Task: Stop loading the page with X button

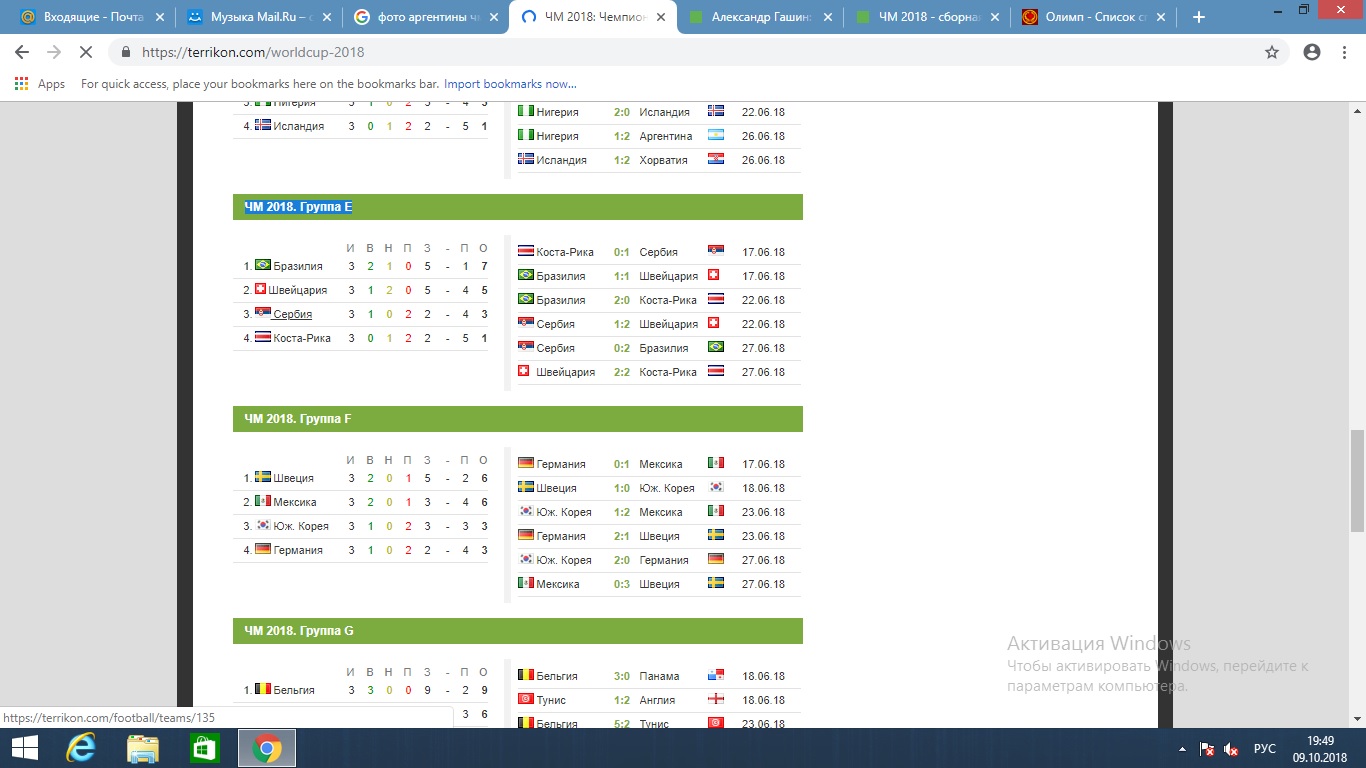Action: pyautogui.click(x=86, y=52)
